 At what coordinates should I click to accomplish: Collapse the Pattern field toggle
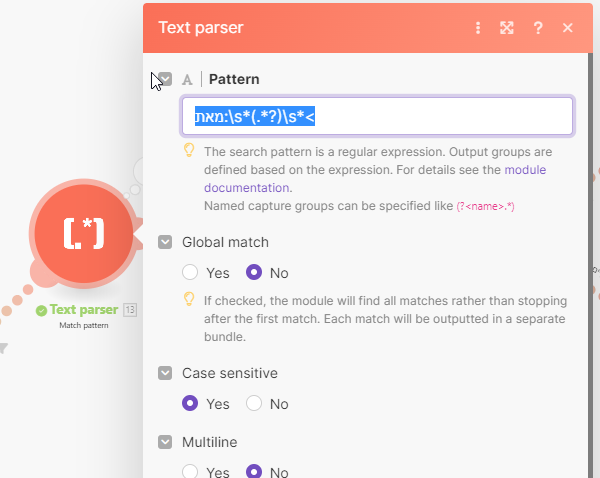[x=165, y=79]
